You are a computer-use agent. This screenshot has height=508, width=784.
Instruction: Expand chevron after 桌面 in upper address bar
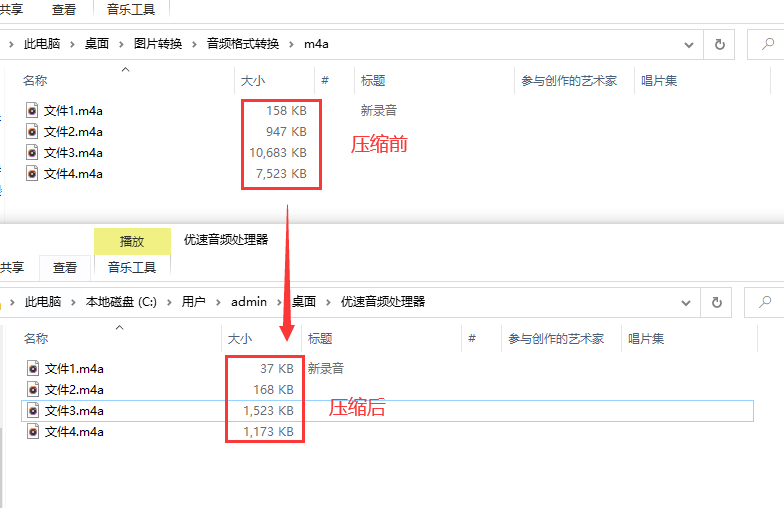pyautogui.click(x=121, y=44)
